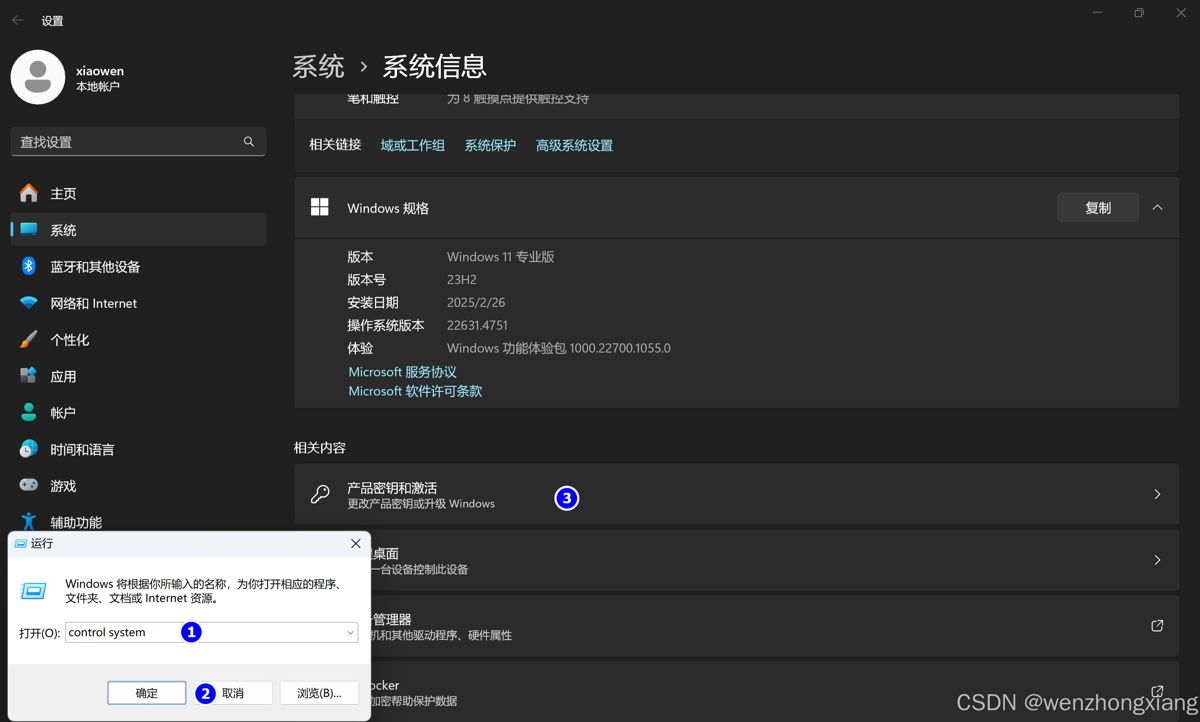Click 确定 in the Run dialog
Image resolution: width=1200 pixels, height=722 pixels.
click(x=147, y=693)
